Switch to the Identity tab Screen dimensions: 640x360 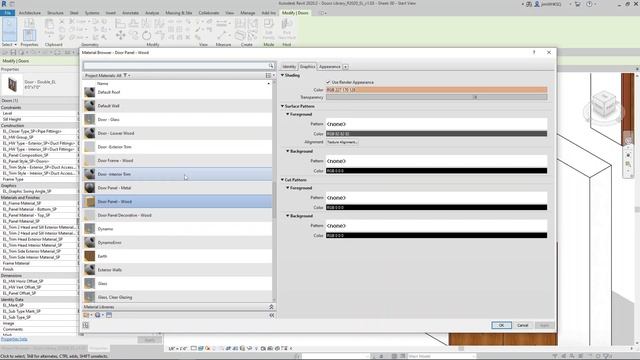point(289,67)
